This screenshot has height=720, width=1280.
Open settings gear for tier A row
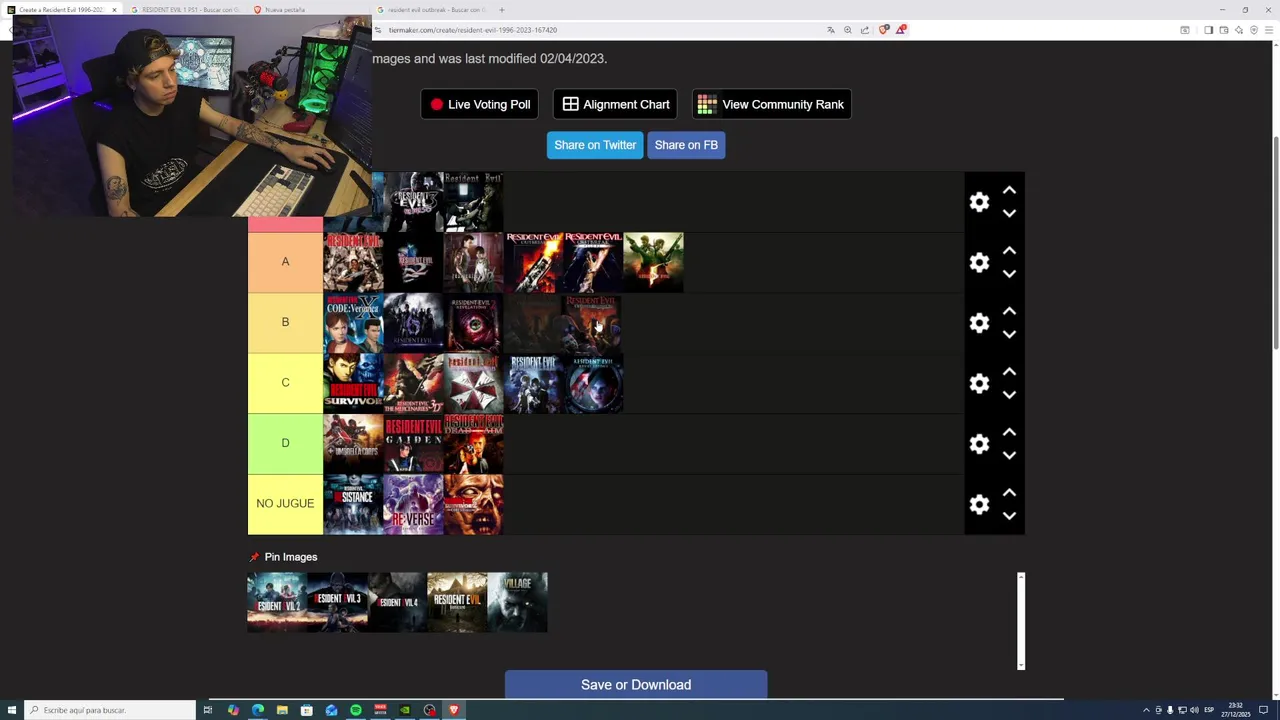tap(979, 262)
